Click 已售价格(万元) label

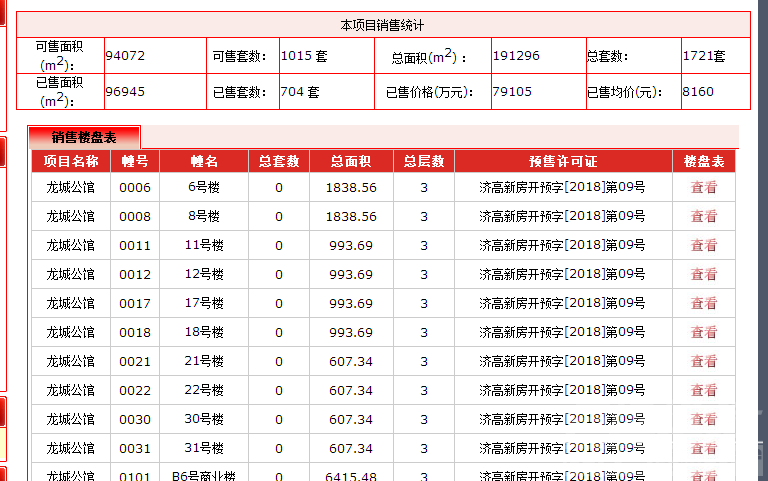[429, 92]
